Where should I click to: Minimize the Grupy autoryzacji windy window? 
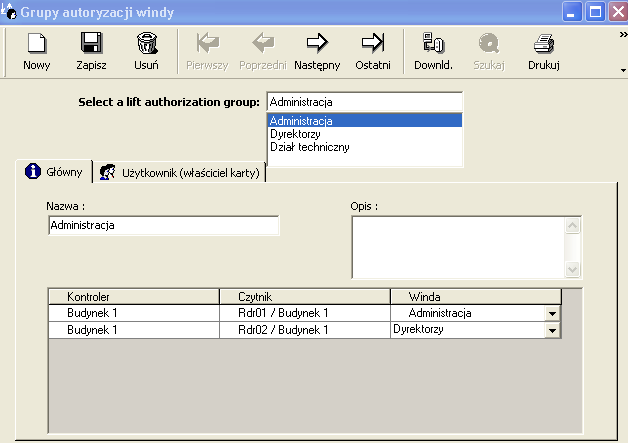572,12
